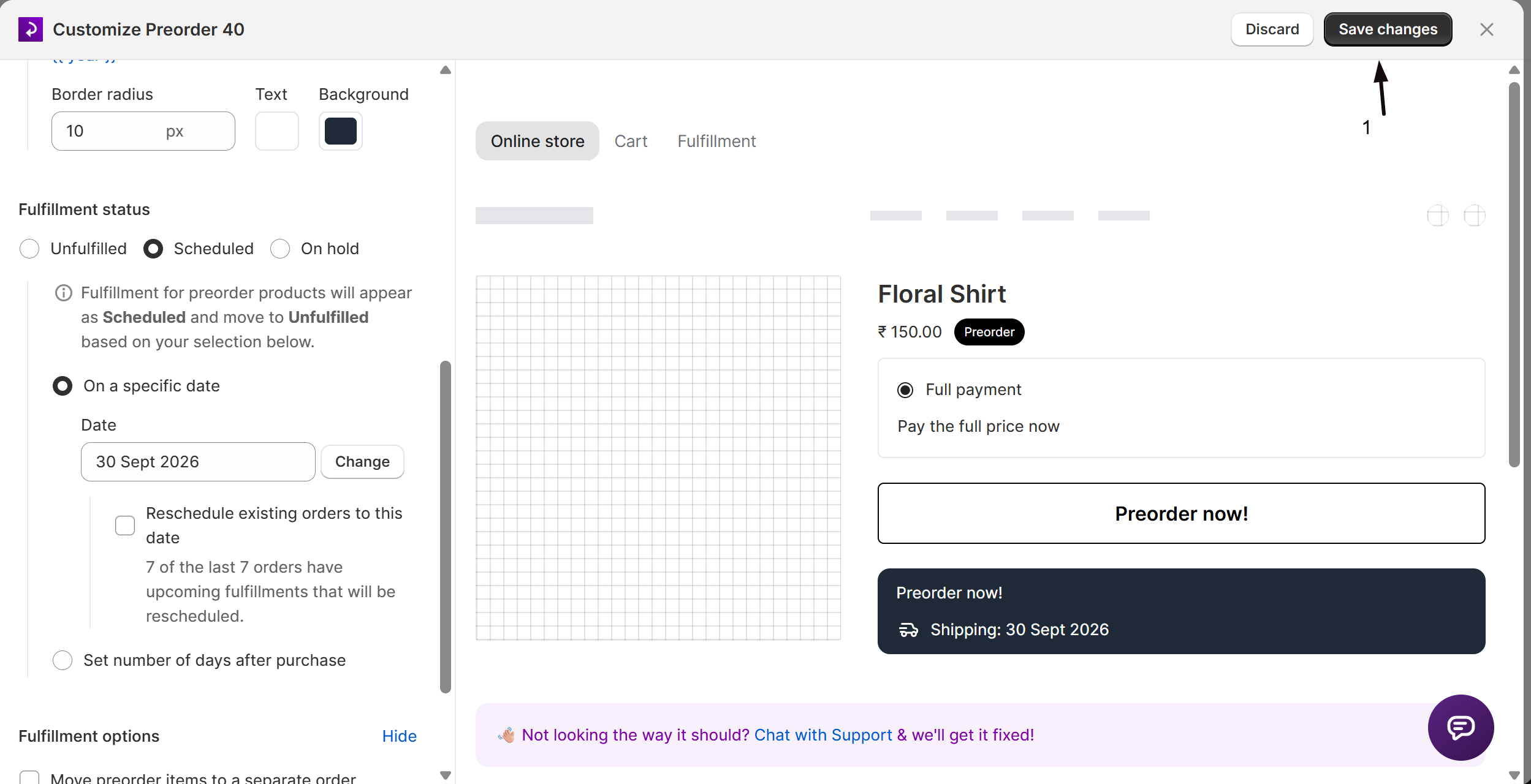The image size is (1531, 784).
Task: Click the left sidebar scroll up arrow
Action: click(446, 70)
